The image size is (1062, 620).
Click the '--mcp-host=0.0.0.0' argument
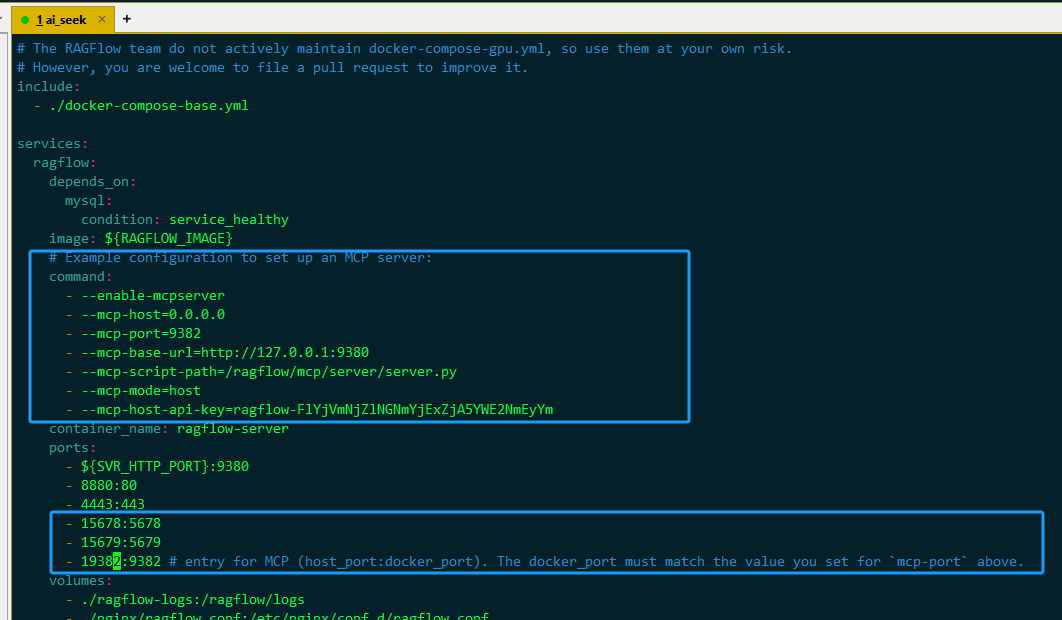(153, 314)
